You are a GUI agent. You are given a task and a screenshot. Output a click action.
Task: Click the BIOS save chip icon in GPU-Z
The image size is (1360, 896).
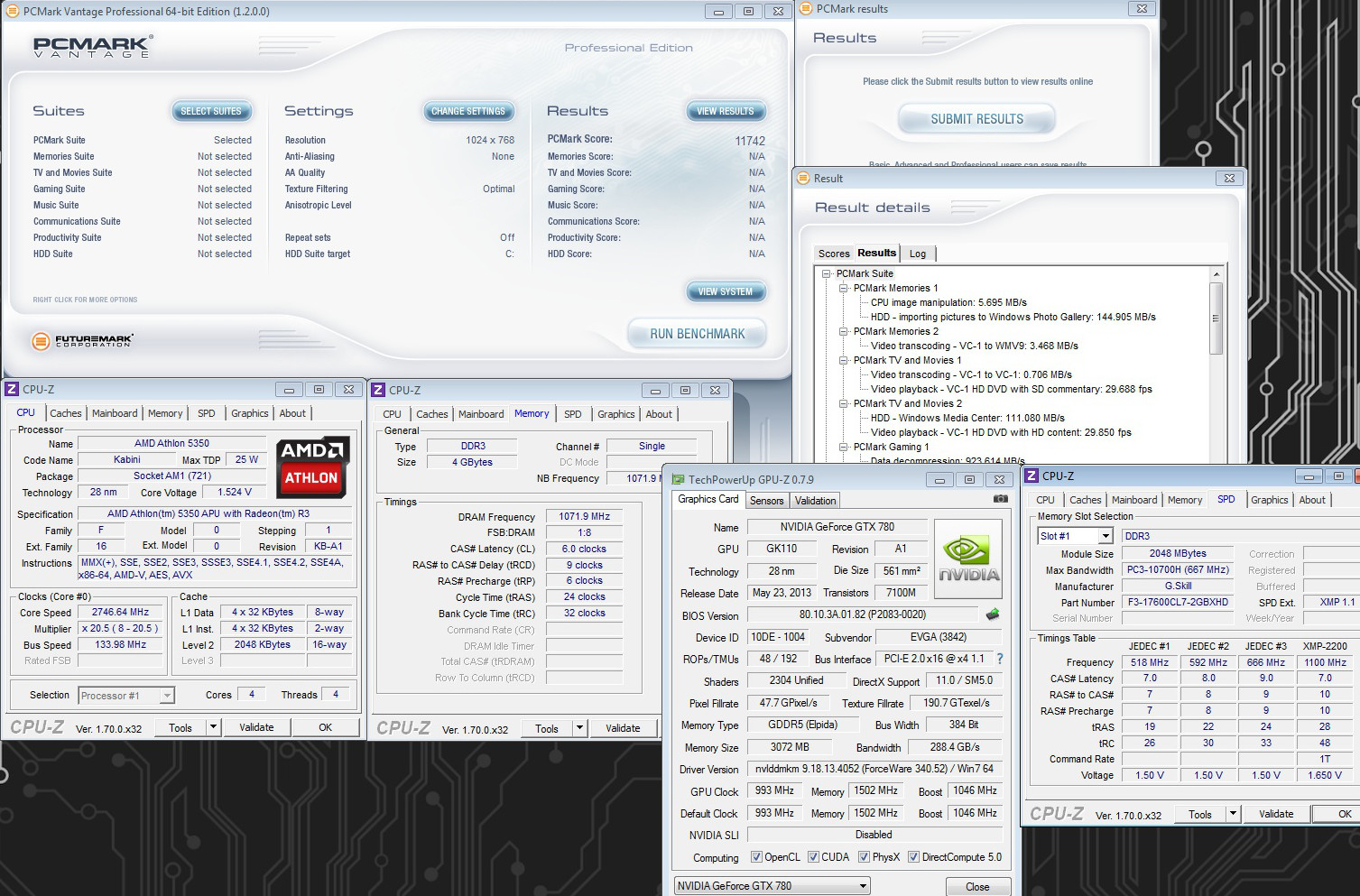pos(993,614)
